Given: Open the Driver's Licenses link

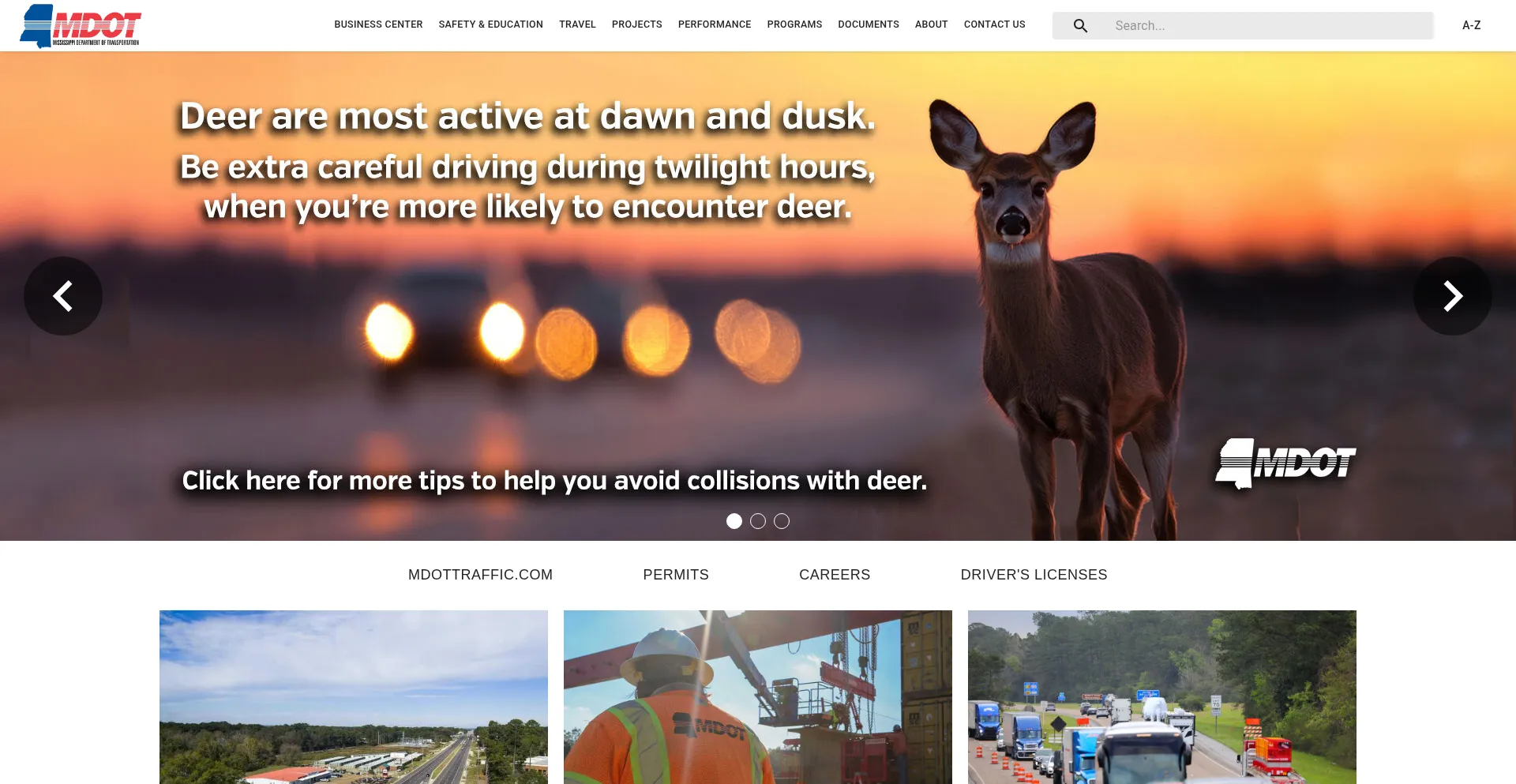Looking at the screenshot, I should tap(1034, 575).
